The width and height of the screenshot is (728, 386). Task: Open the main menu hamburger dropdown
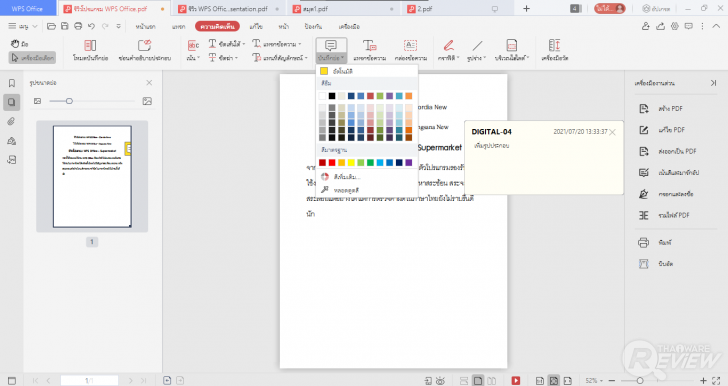tap(22, 26)
